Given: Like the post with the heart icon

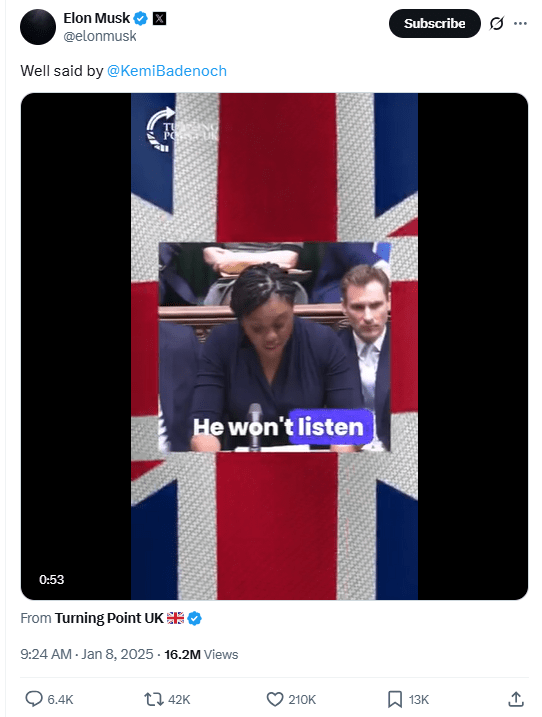Looking at the screenshot, I should point(274,699).
